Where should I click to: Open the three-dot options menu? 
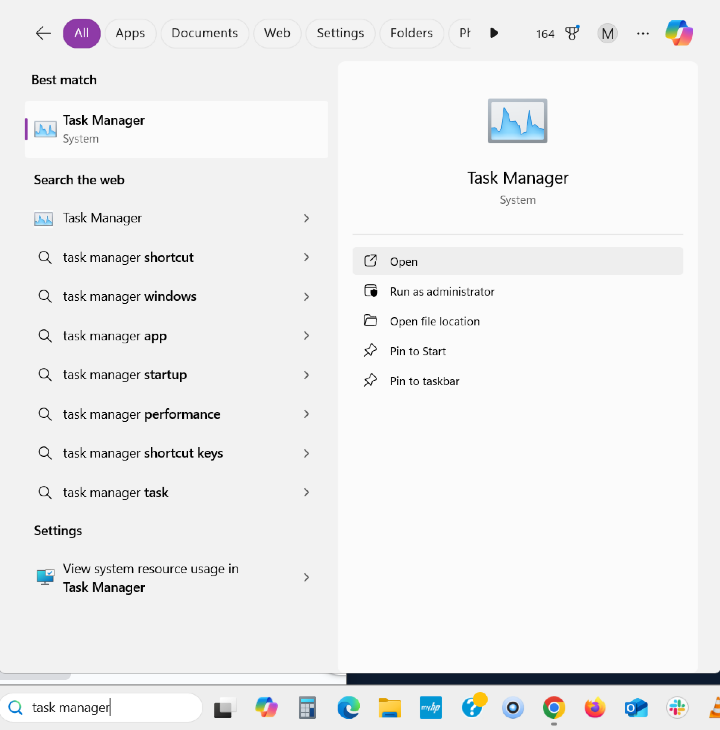click(643, 34)
